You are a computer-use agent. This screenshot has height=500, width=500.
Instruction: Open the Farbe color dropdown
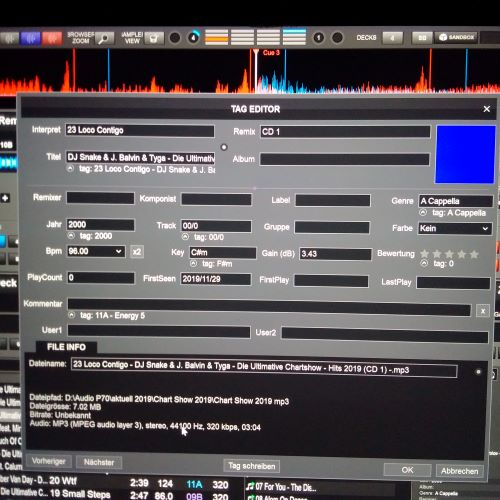click(455, 229)
